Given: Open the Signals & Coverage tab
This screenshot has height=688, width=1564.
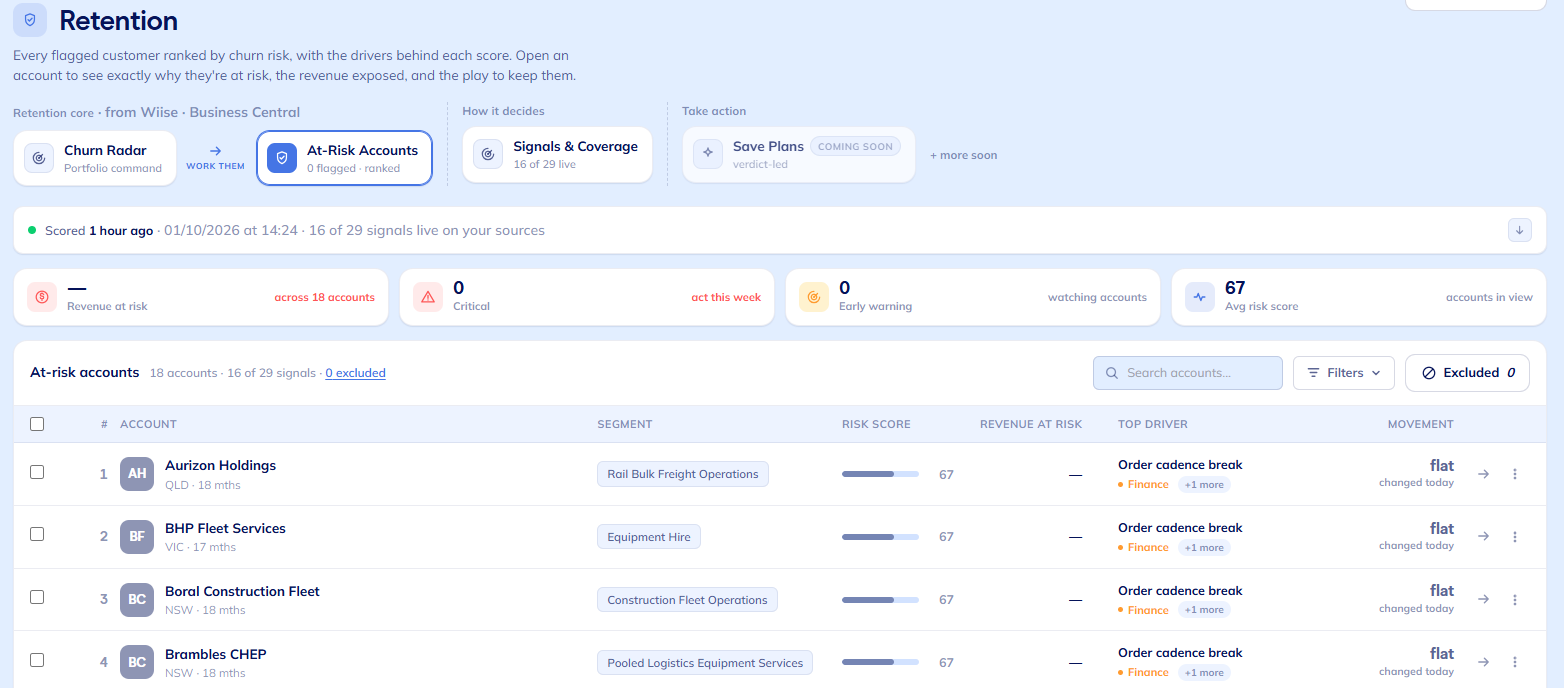Looking at the screenshot, I should 557,154.
